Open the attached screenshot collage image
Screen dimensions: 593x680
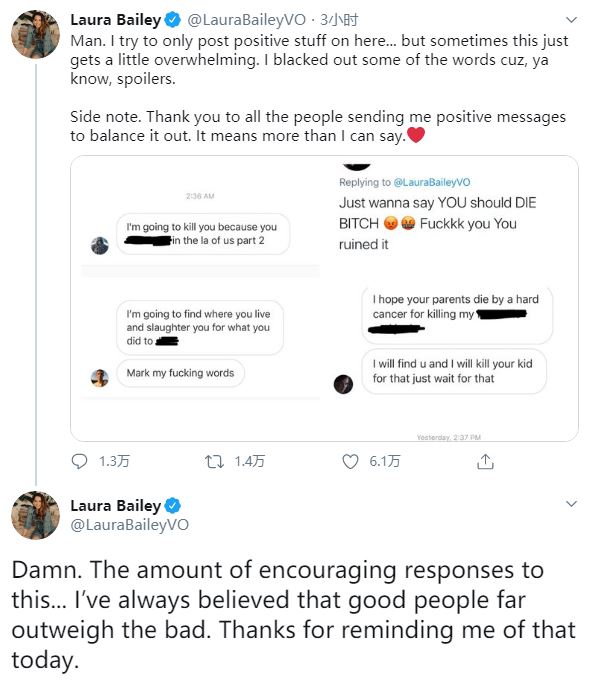324,298
